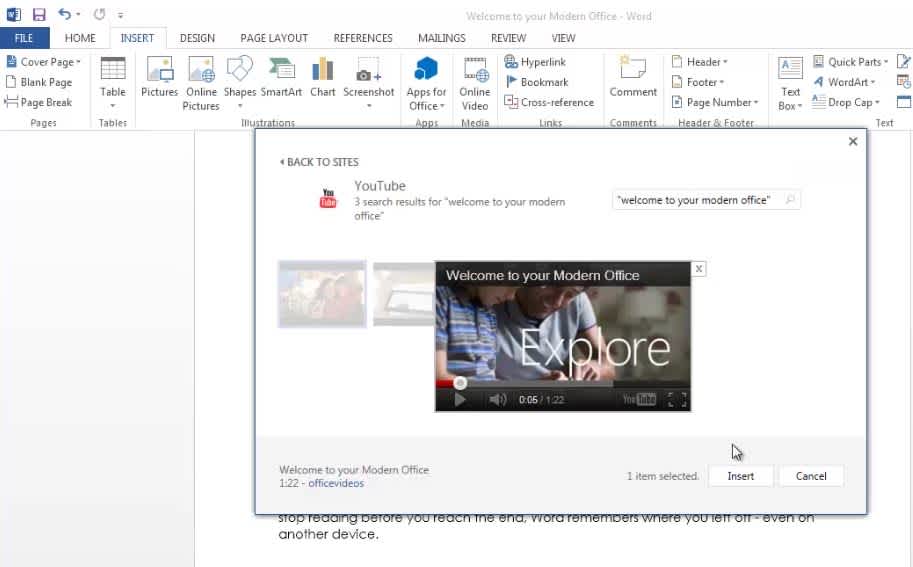Click the Cancel button

point(811,476)
